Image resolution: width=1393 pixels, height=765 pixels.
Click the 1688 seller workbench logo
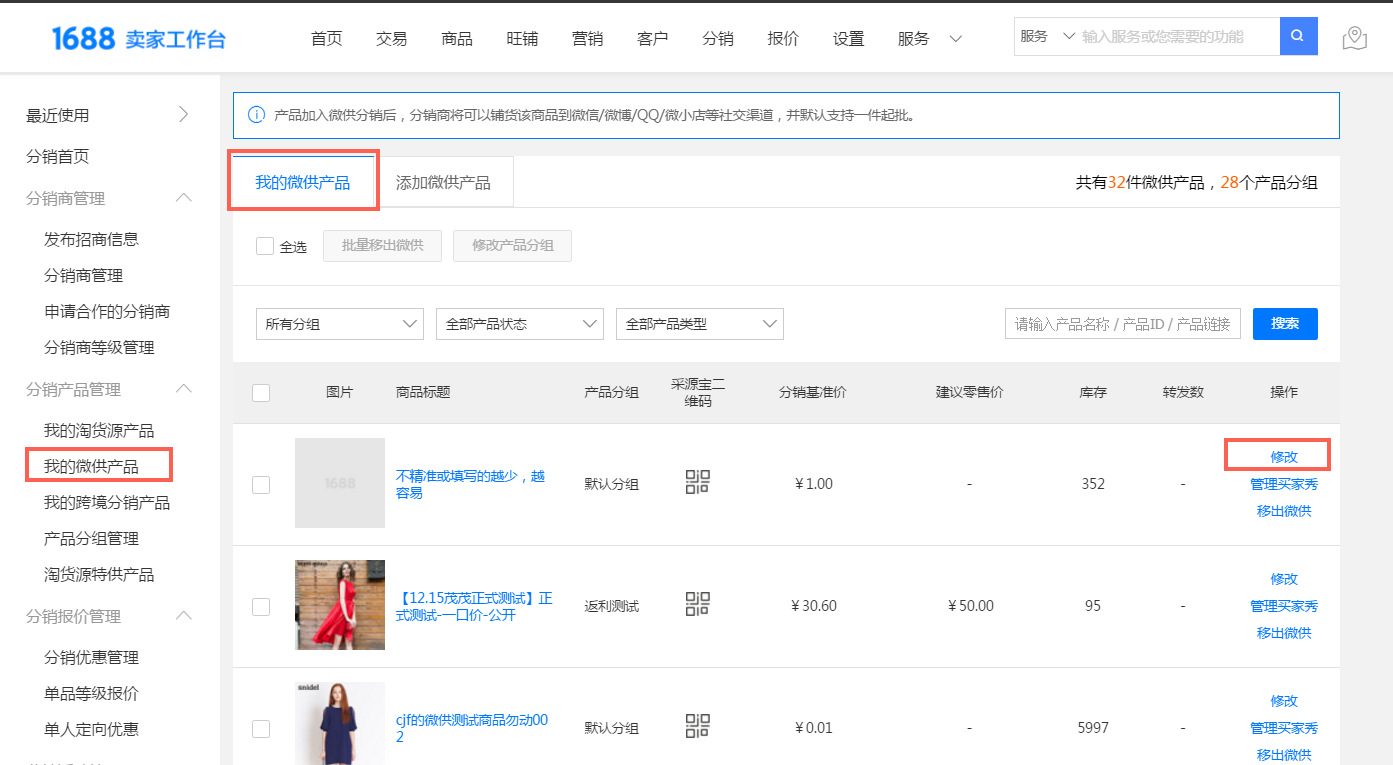139,38
